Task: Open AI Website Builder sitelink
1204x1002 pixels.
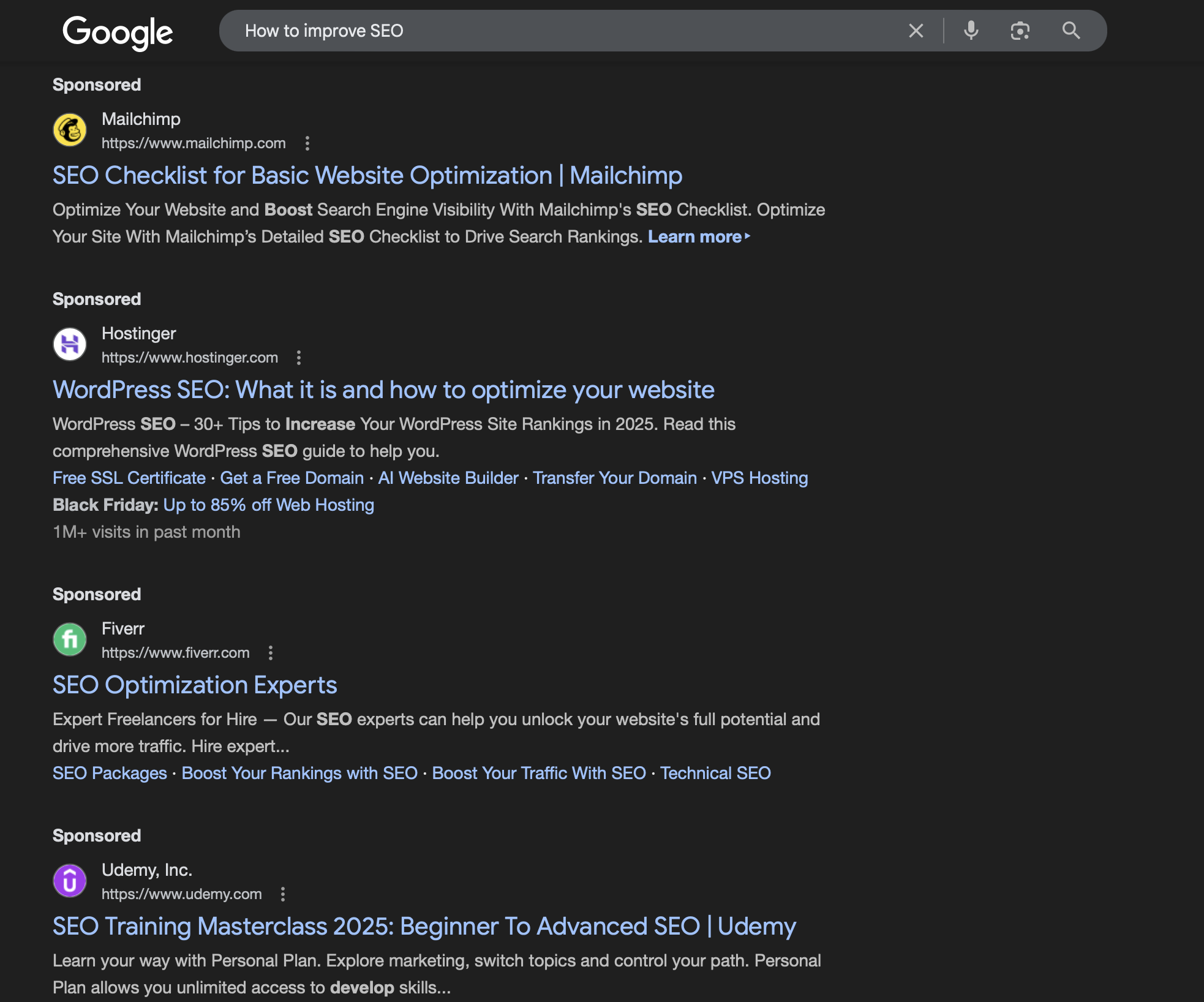Action: (x=448, y=478)
